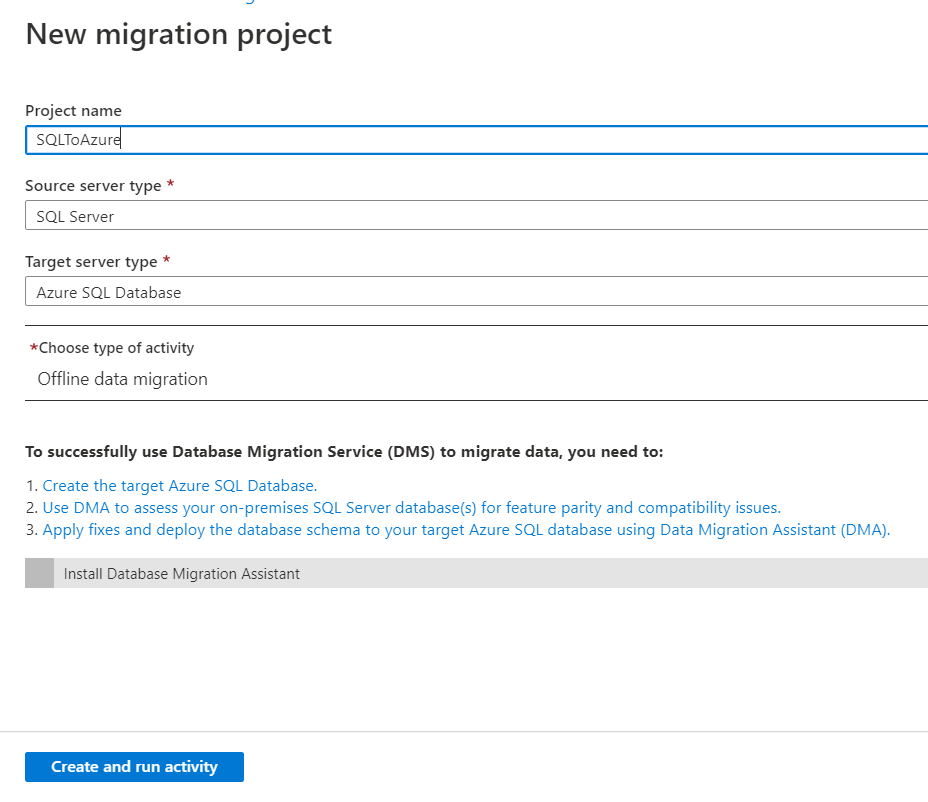The image size is (928, 802).
Task: Click the New migration project heading
Action: click(178, 34)
